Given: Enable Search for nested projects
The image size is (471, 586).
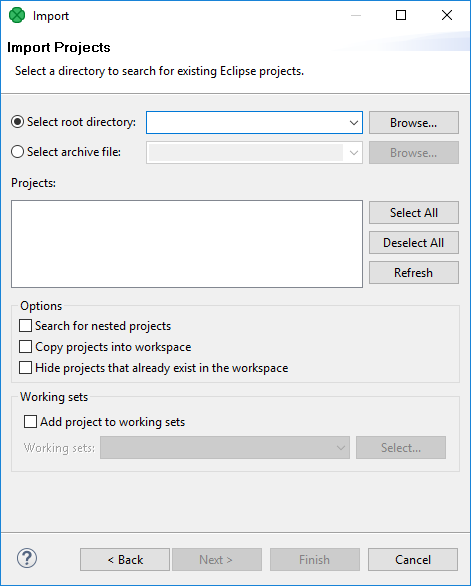Looking at the screenshot, I should tap(25, 326).
